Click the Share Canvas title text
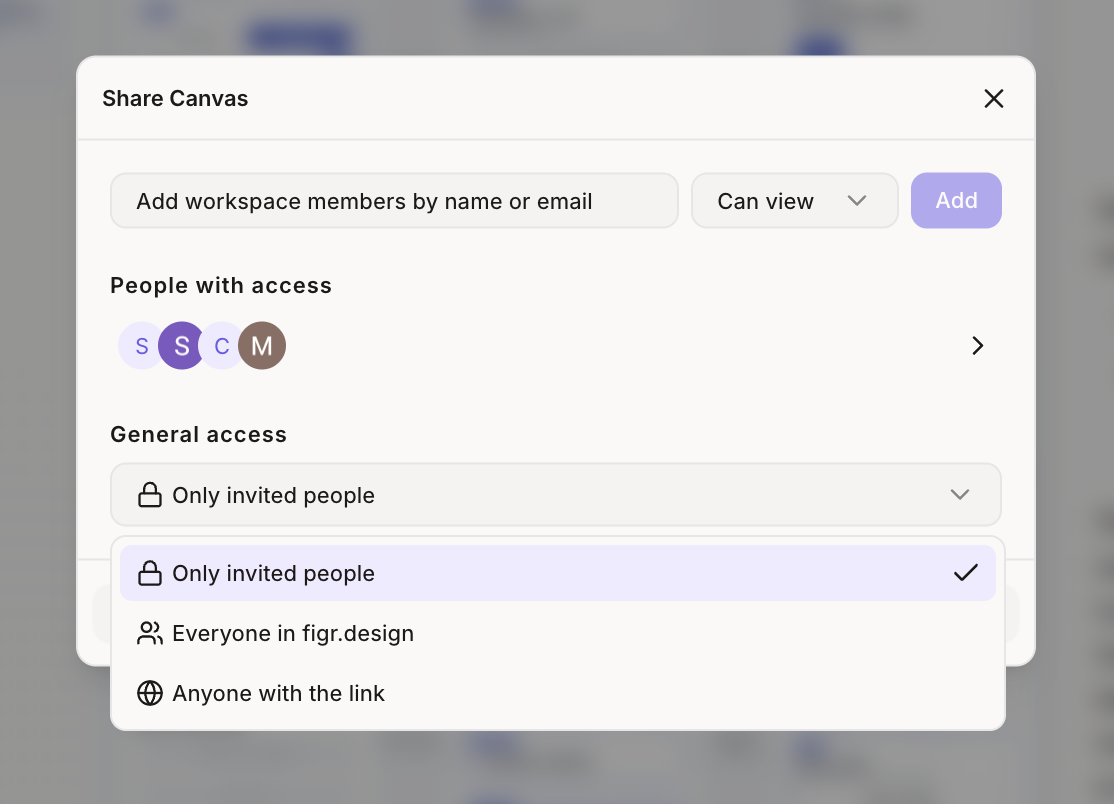Image resolution: width=1114 pixels, height=804 pixels. (175, 99)
